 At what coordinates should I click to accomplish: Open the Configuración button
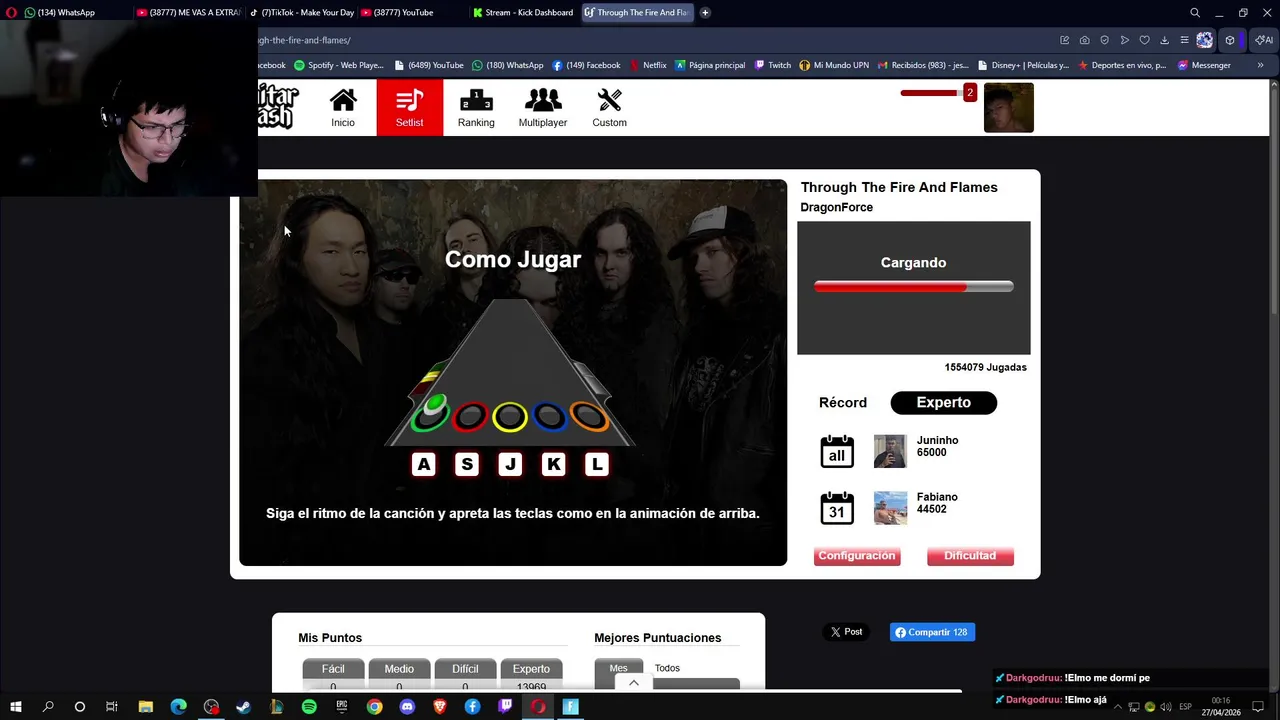[857, 556]
